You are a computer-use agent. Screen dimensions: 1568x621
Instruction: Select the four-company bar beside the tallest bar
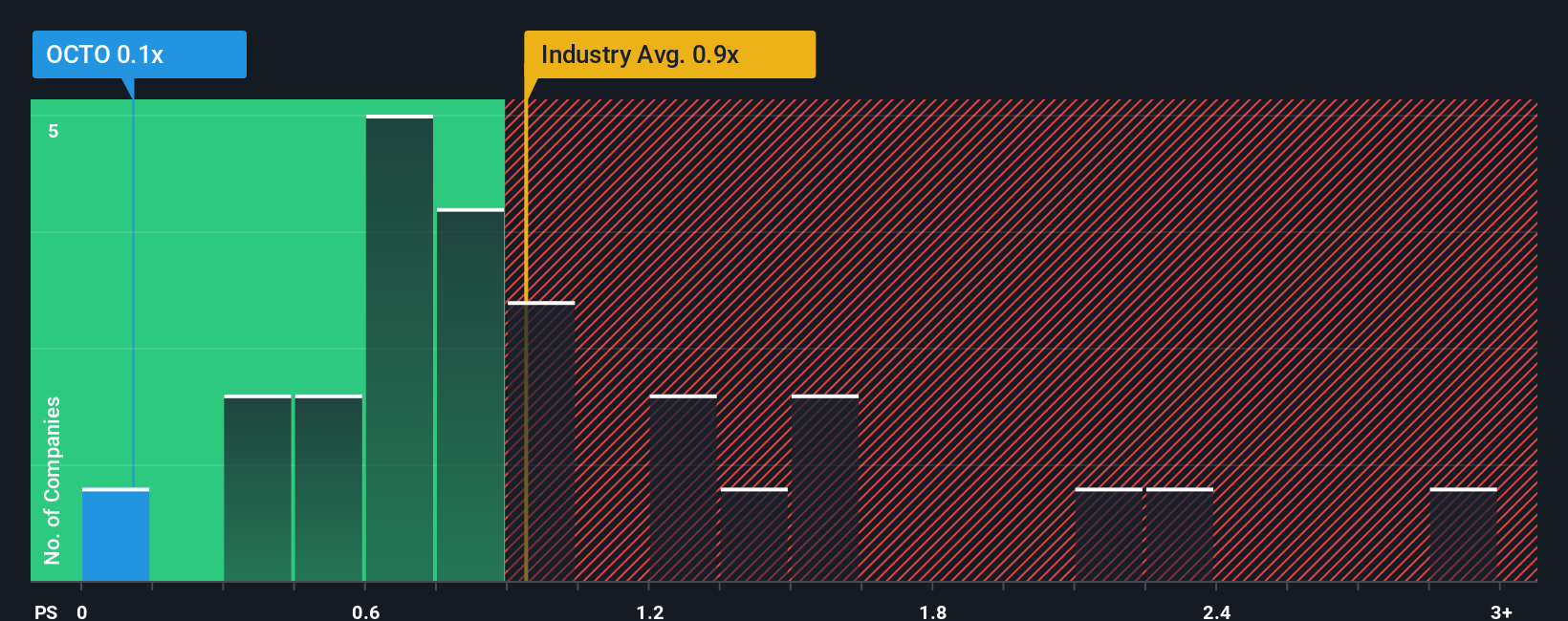point(470,395)
